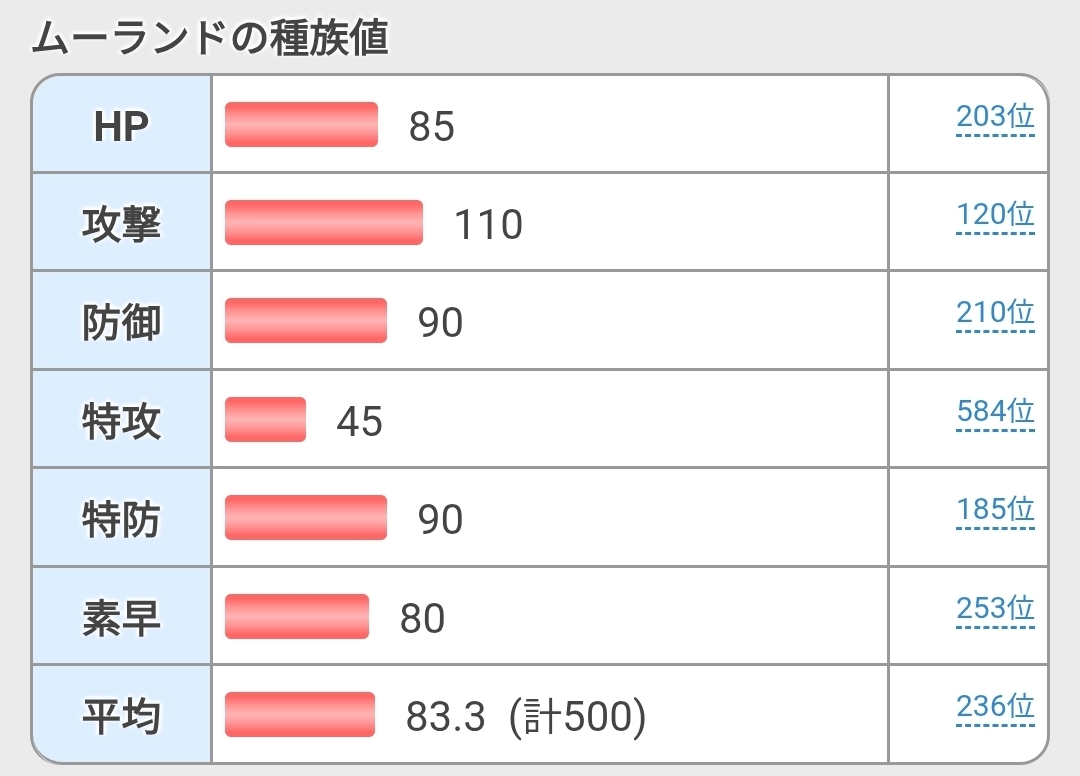Open the 特防 rank link 185位
The width and height of the screenshot is (1080, 776).
point(994,510)
